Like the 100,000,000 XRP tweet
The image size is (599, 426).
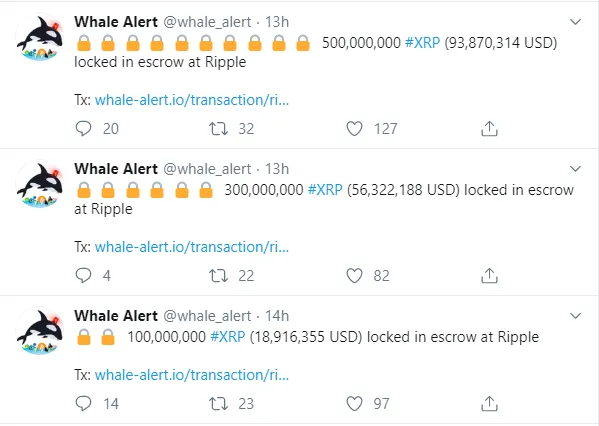coord(354,403)
